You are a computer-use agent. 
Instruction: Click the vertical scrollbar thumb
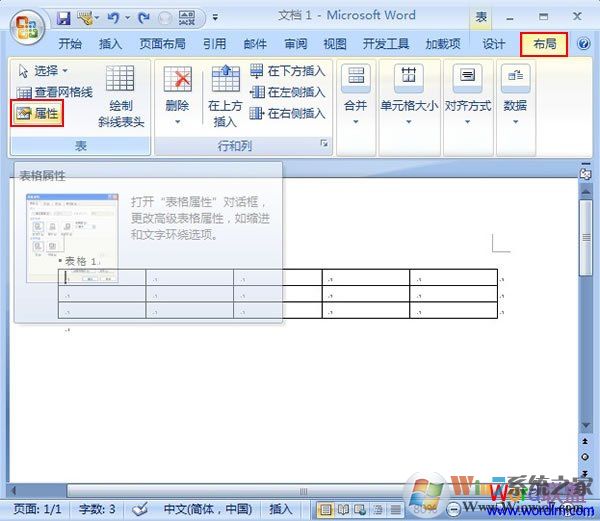586,237
